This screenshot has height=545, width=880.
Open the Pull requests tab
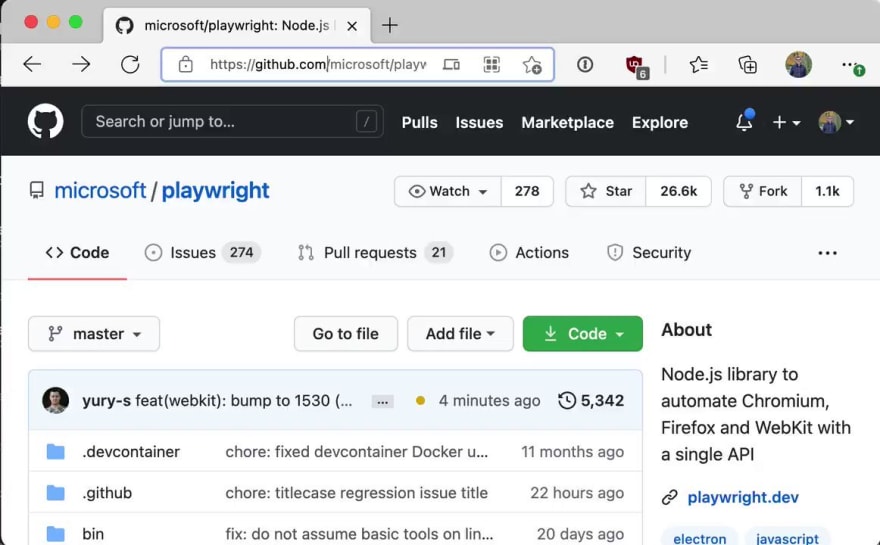click(x=375, y=253)
